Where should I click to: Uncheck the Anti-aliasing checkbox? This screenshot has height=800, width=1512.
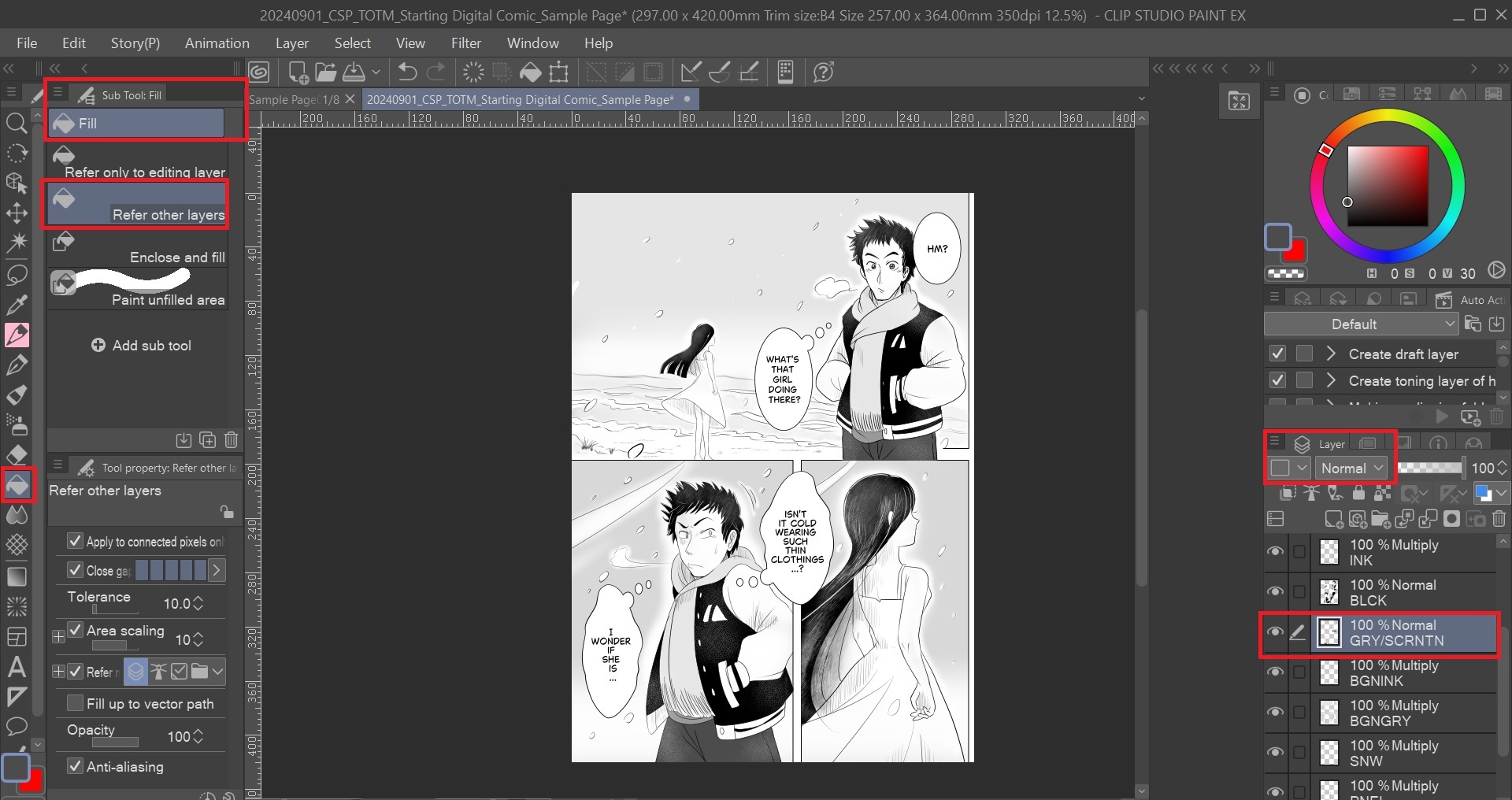click(x=76, y=766)
